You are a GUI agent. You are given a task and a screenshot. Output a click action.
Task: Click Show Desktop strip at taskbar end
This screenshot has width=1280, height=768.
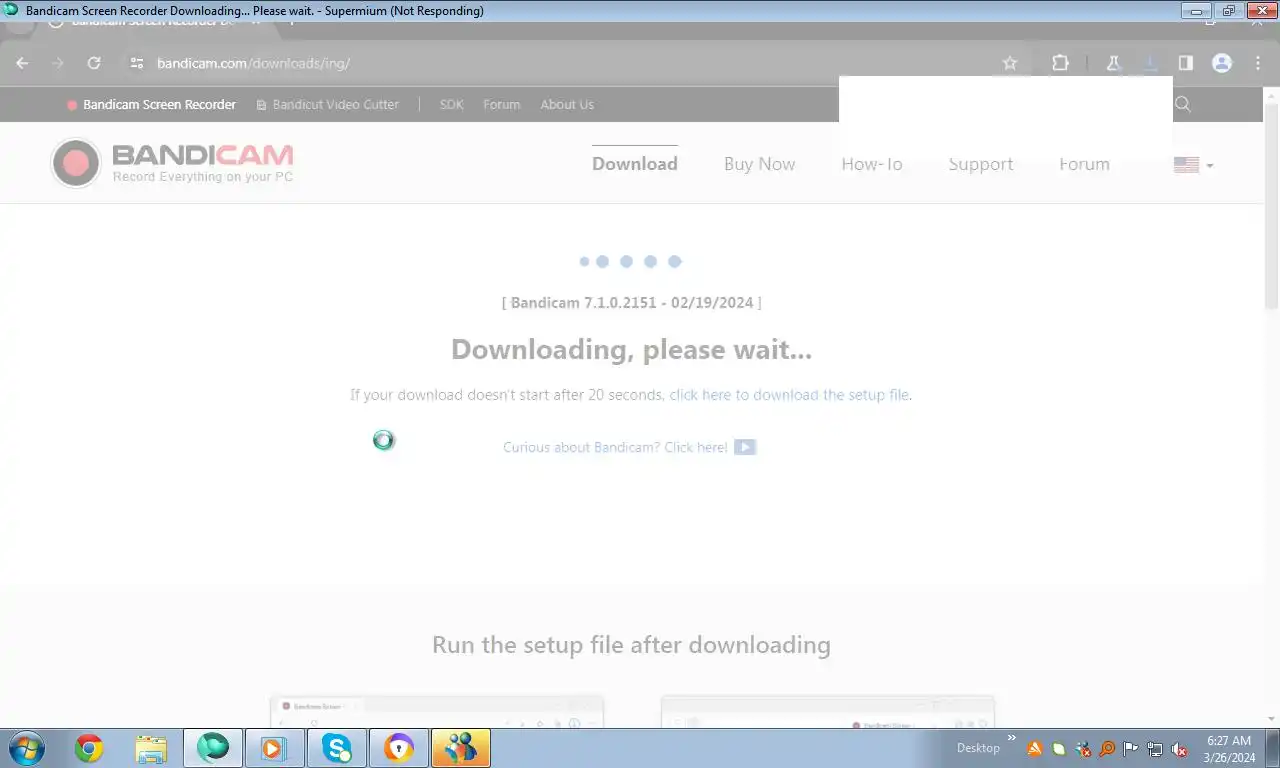1273,748
